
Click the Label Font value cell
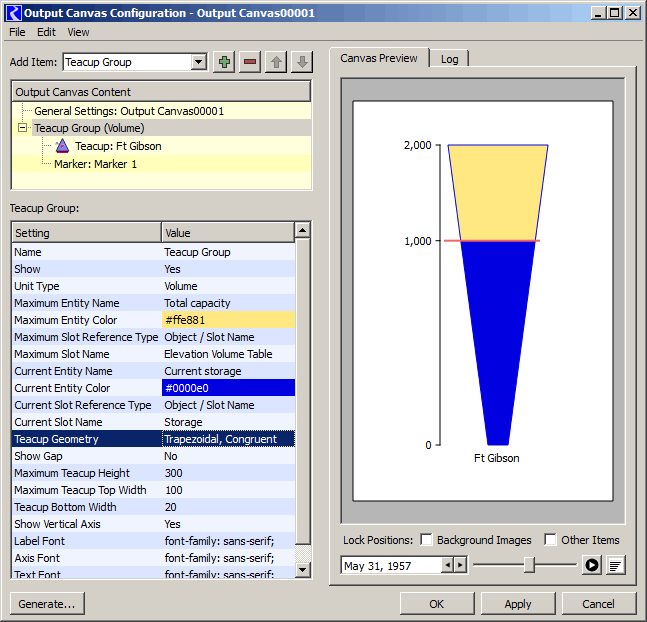(x=228, y=541)
